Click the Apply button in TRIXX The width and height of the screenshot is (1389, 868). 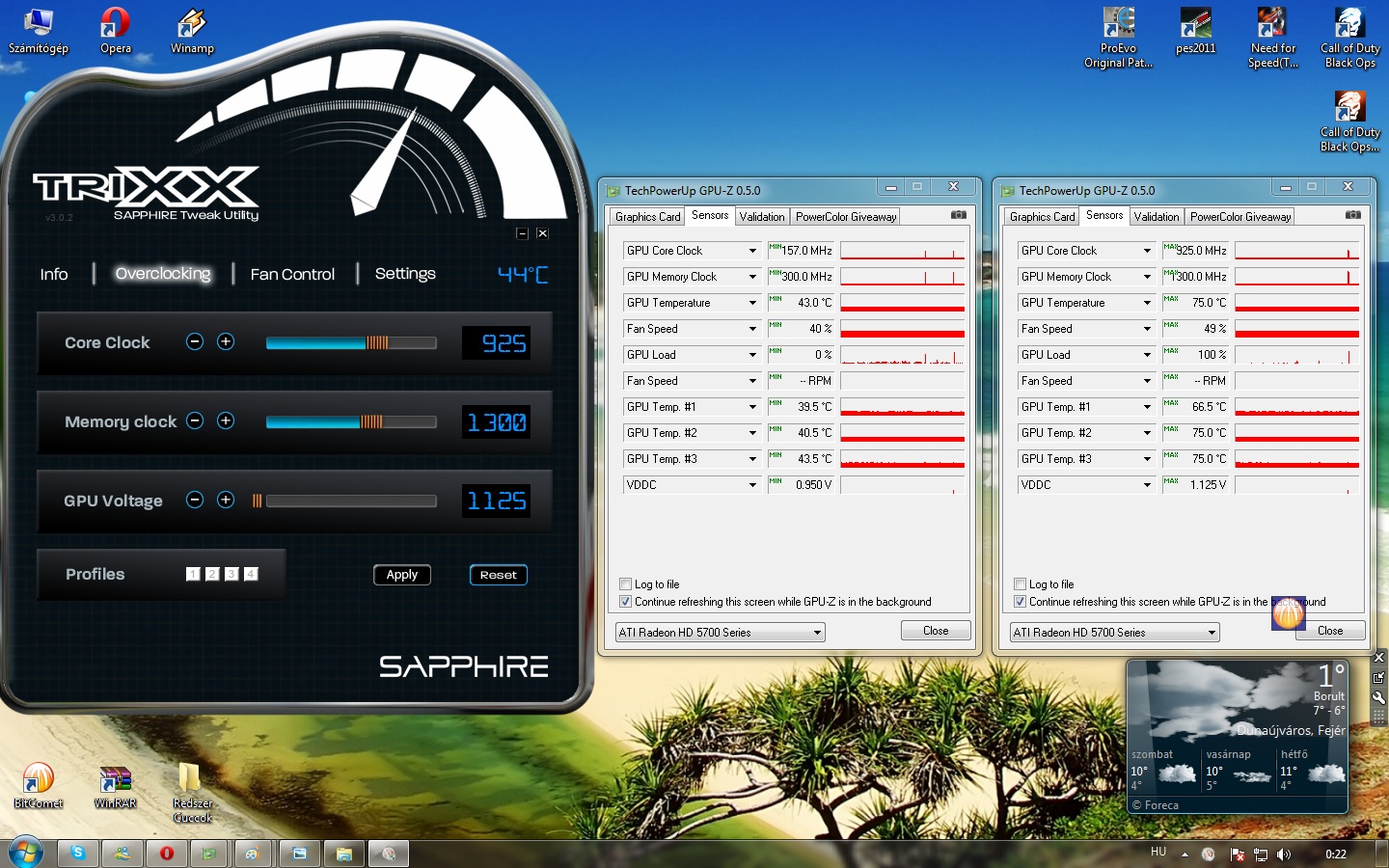402,575
